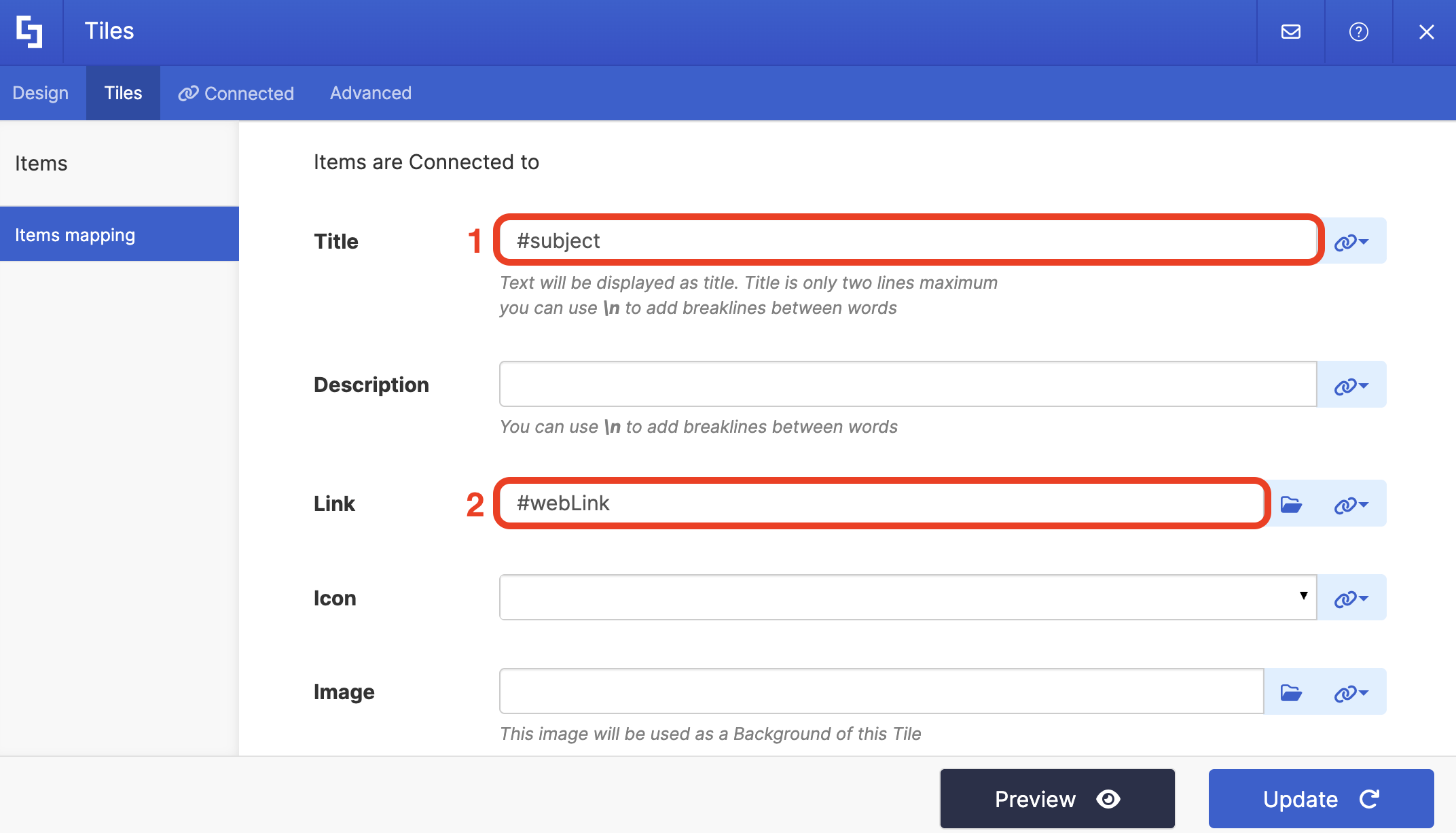This screenshot has height=833, width=1456.
Task: Browse with the Image folder icon
Action: click(x=1290, y=692)
